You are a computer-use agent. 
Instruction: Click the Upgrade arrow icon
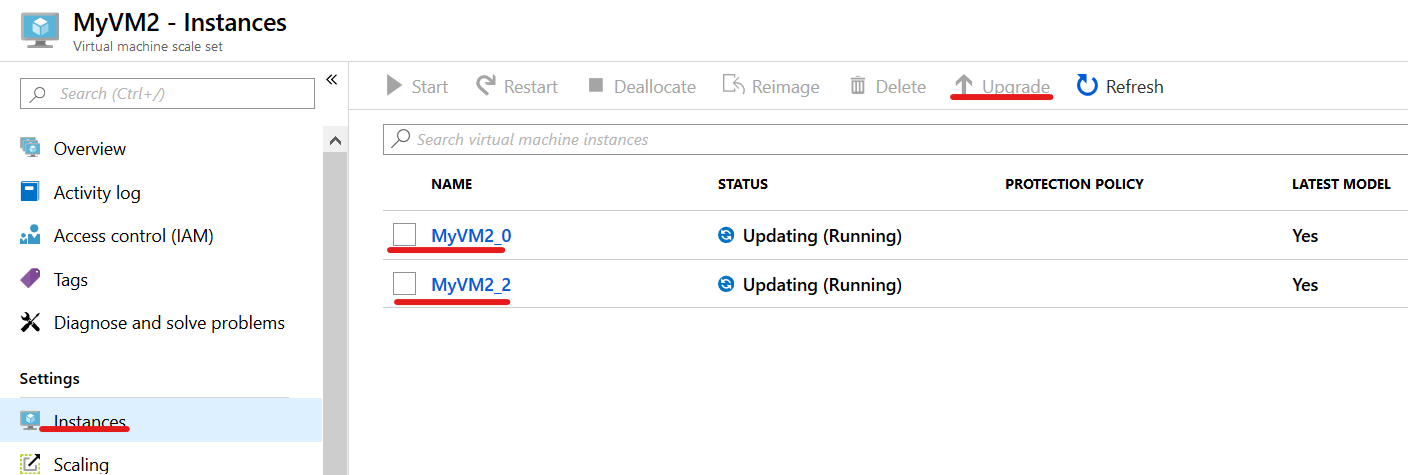pos(963,86)
